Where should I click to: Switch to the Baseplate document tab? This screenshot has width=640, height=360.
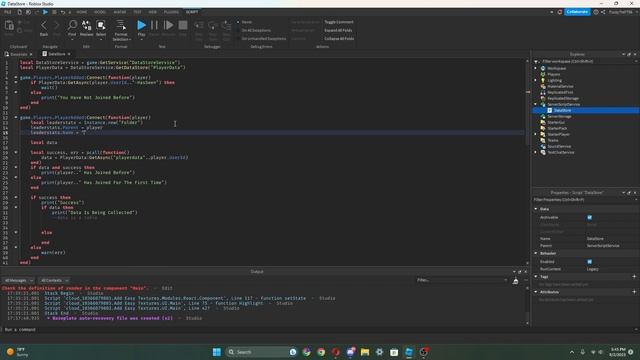pyautogui.click(x=18, y=54)
